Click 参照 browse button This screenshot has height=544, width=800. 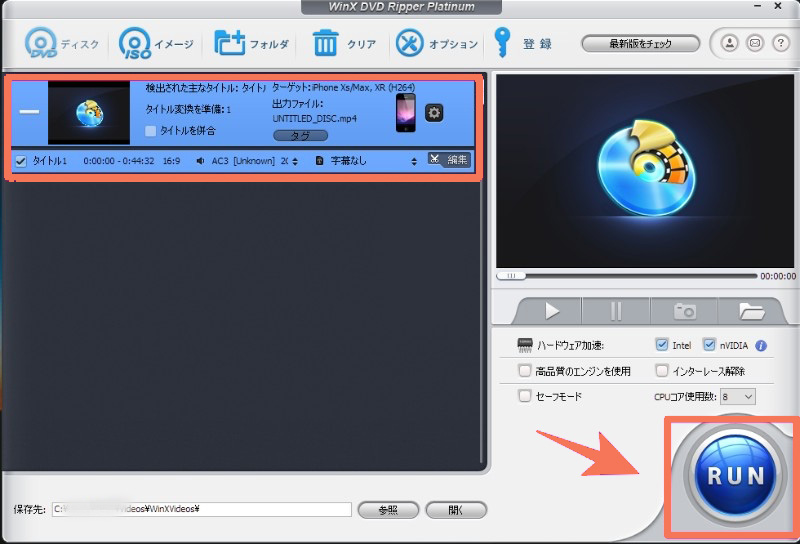(x=388, y=510)
